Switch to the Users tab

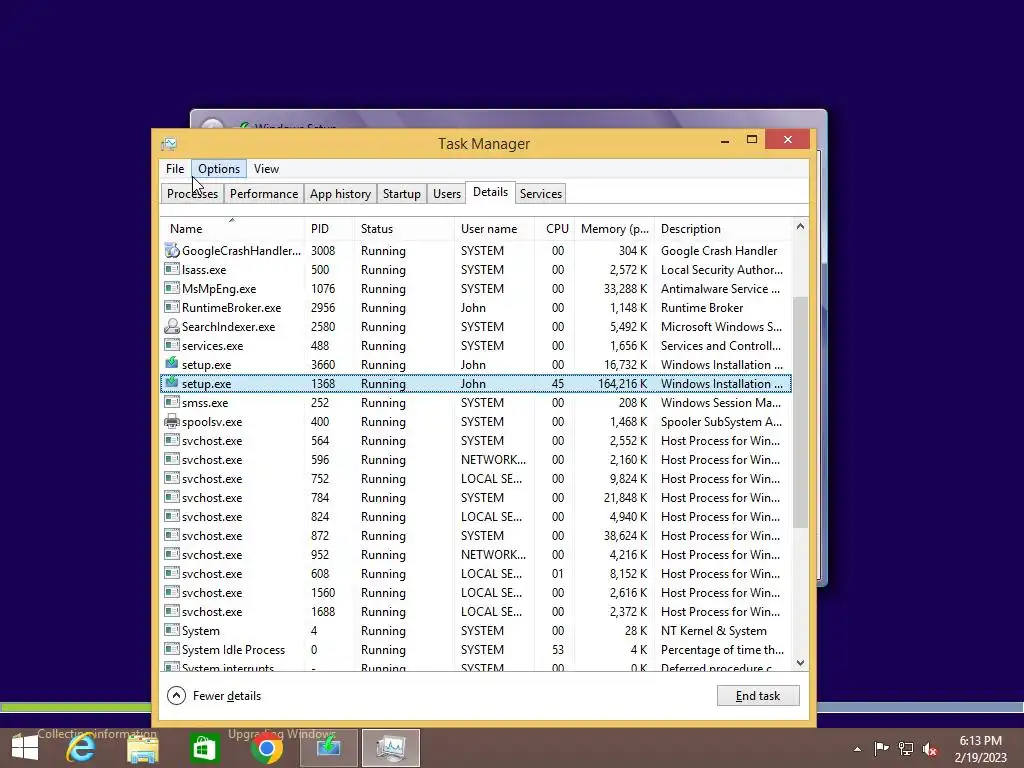[x=447, y=194]
